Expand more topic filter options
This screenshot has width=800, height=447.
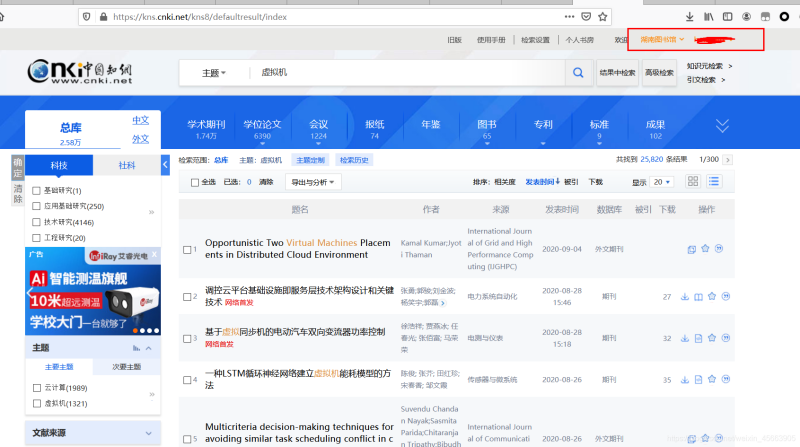click(152, 394)
